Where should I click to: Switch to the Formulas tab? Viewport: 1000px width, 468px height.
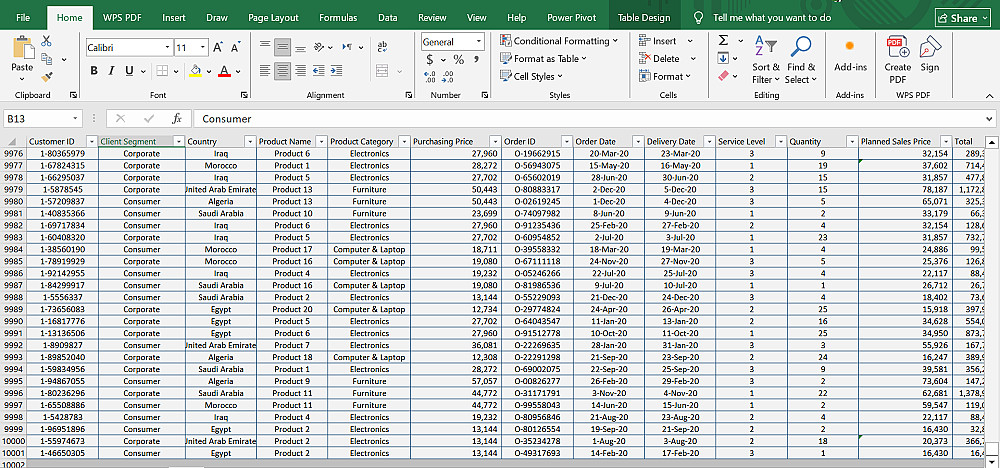pyautogui.click(x=338, y=18)
